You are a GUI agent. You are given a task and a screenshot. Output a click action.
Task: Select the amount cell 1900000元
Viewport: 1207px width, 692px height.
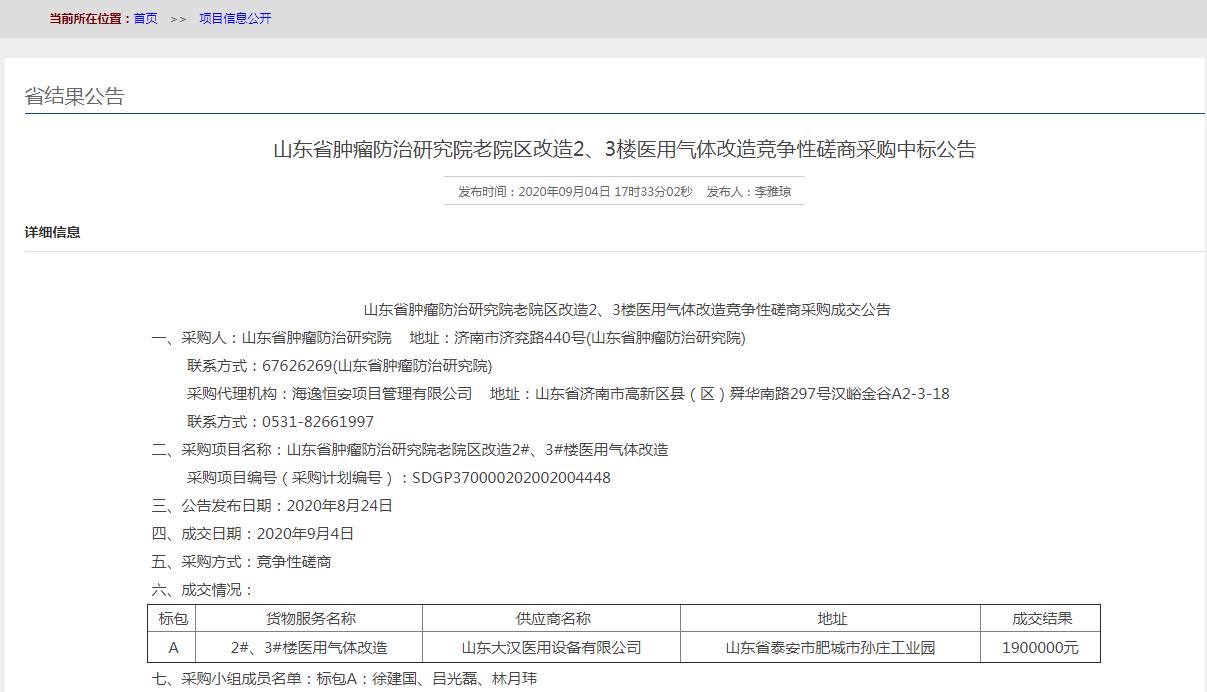(1041, 648)
